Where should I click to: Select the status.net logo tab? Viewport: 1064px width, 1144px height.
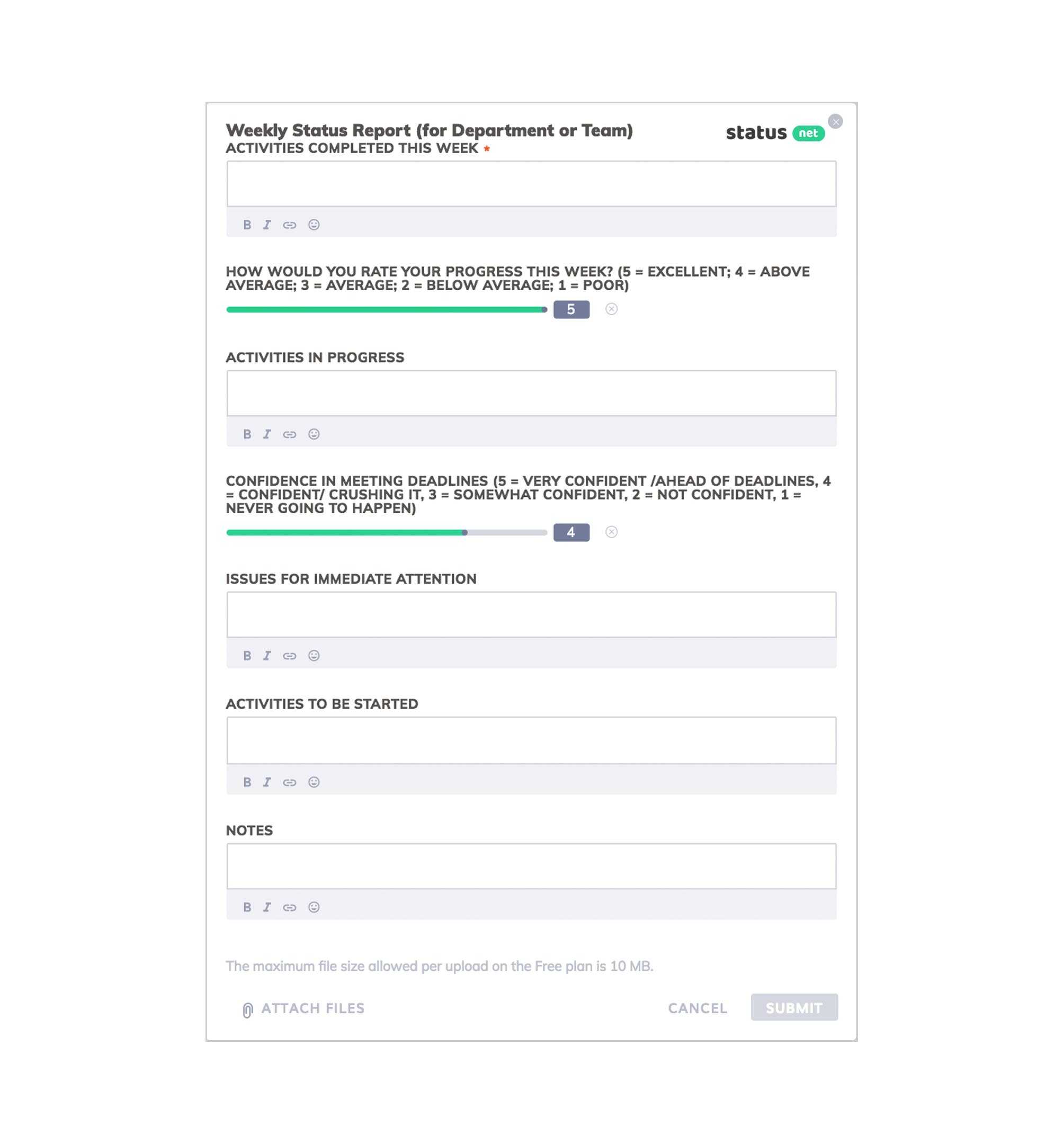point(774,133)
